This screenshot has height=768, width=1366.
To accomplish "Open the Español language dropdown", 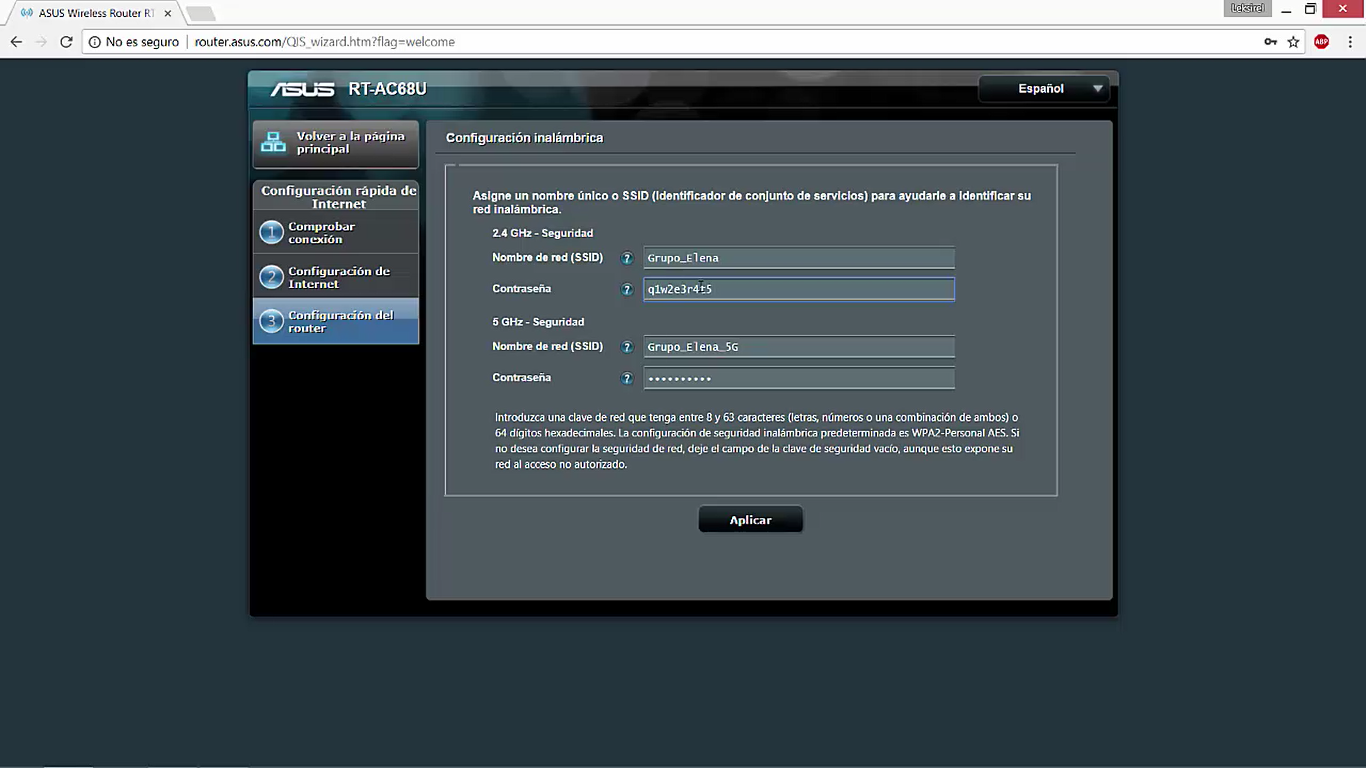I will click(1044, 89).
